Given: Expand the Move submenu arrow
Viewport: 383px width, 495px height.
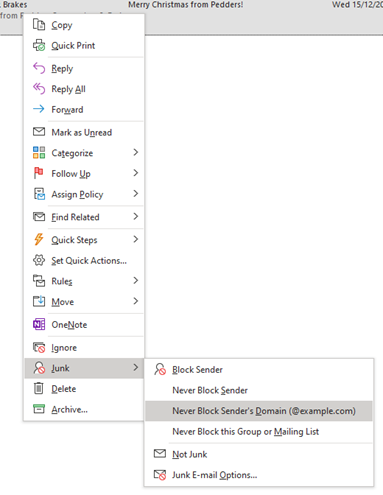Looking at the screenshot, I should pyautogui.click(x=135, y=301).
